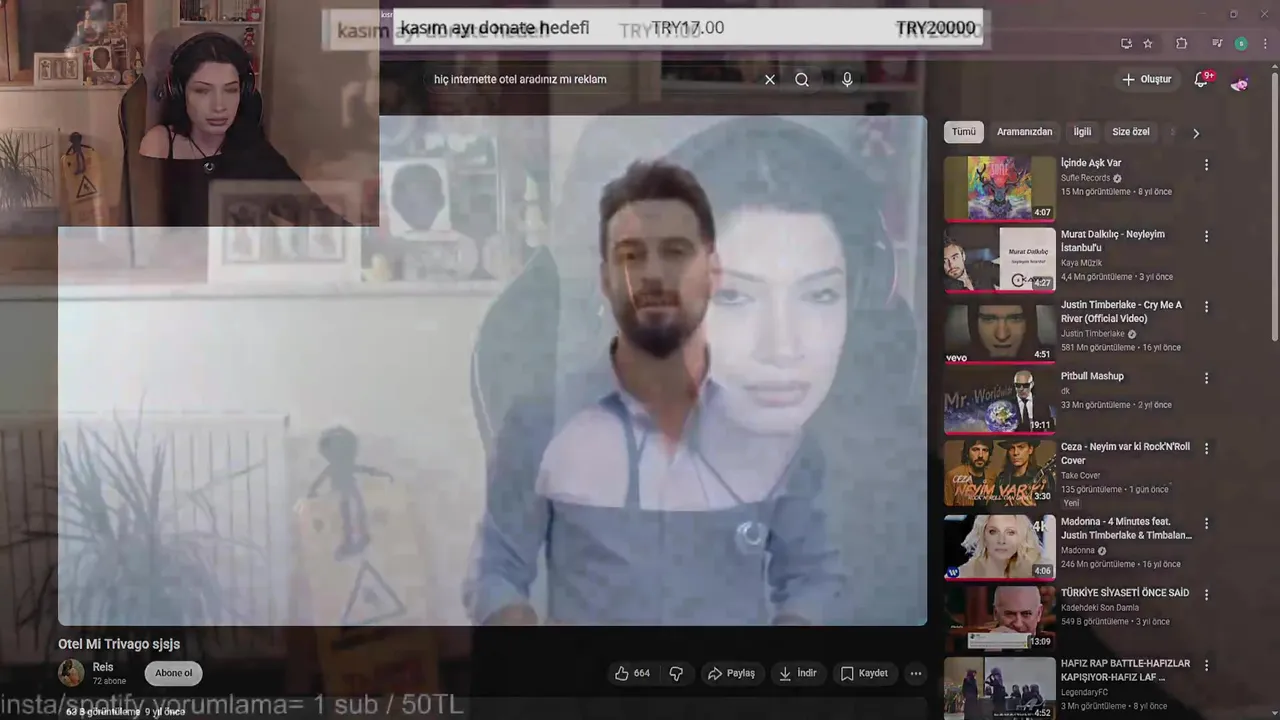Screen dimensions: 1280x720
Task: Select the Aramanızdan filter chip
Action: (x=1024, y=132)
